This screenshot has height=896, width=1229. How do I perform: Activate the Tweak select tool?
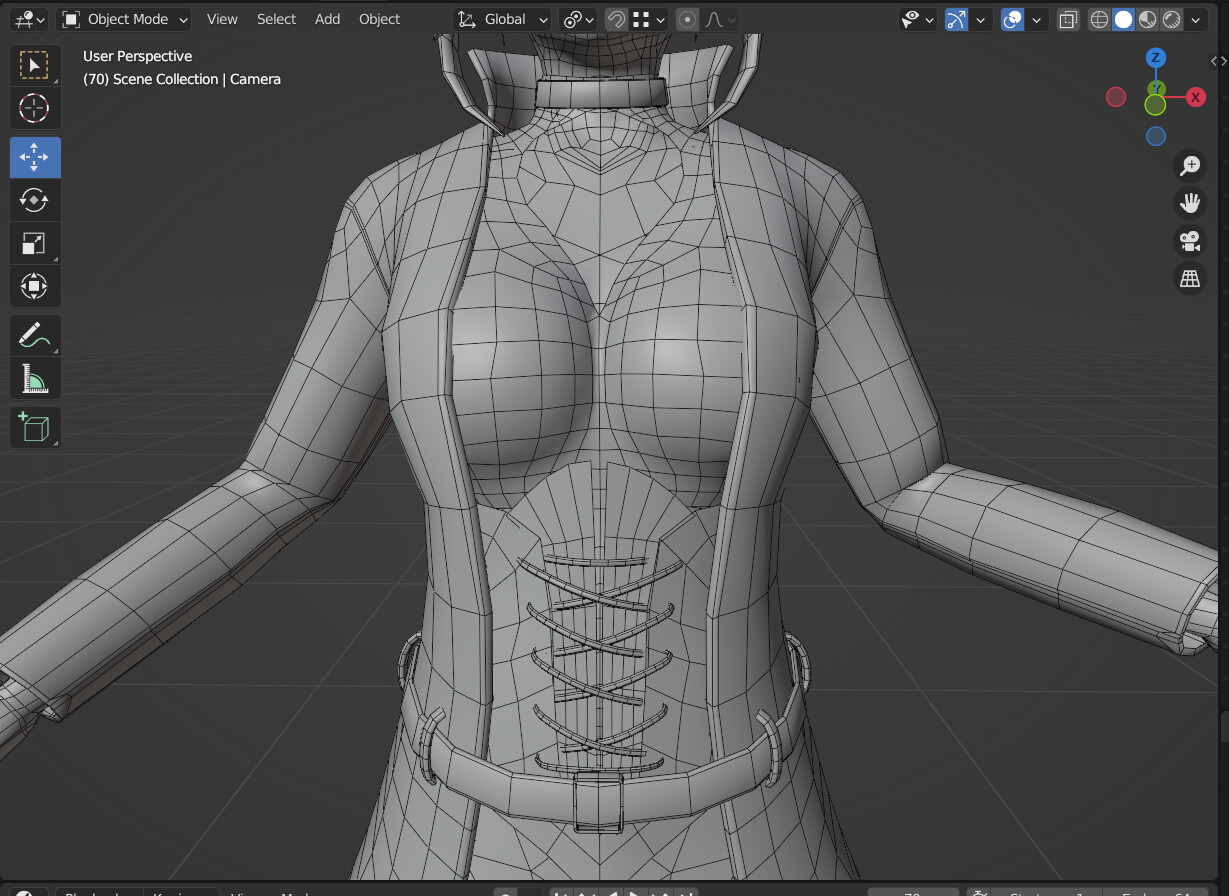pyautogui.click(x=34, y=65)
